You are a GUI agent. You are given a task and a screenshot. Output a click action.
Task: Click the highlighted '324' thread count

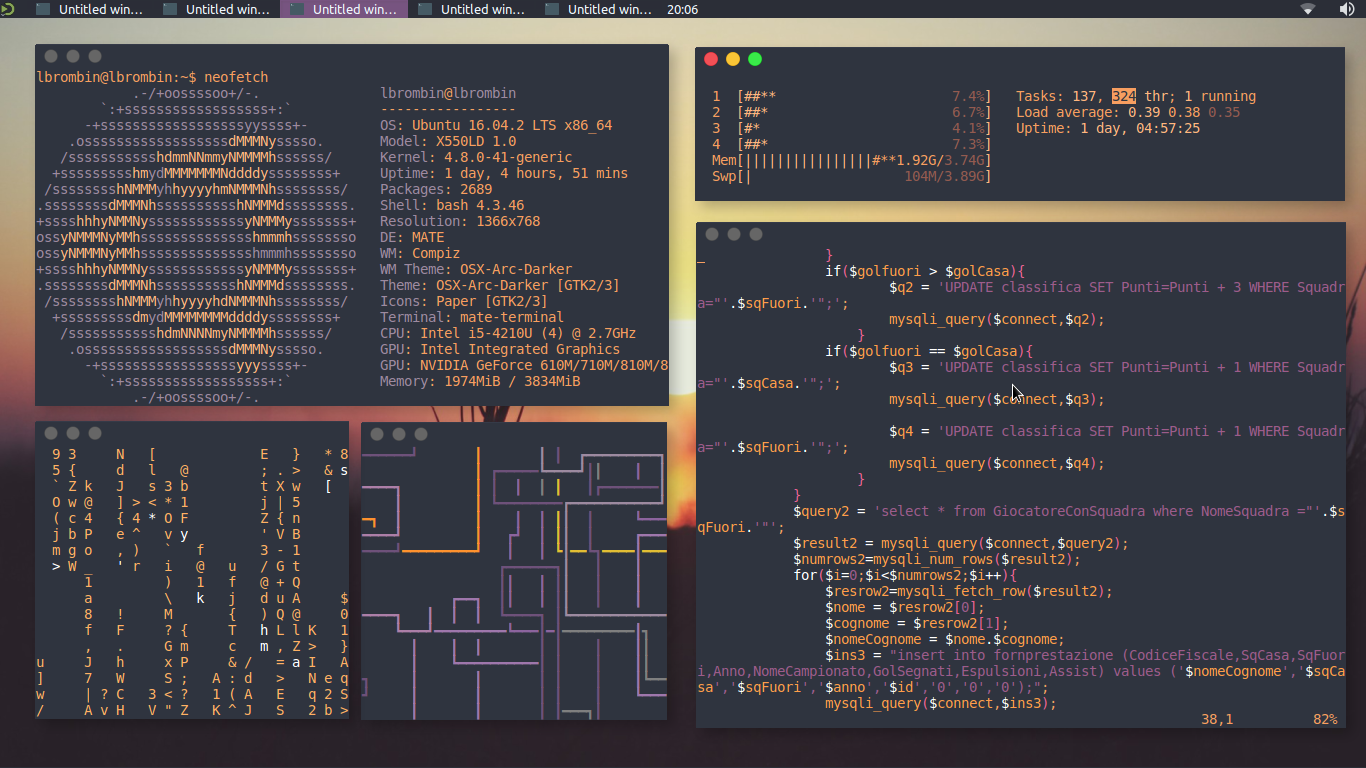tap(1124, 96)
